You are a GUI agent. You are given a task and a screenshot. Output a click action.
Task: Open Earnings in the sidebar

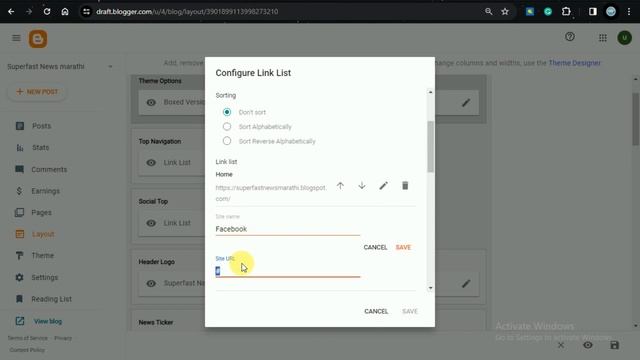point(45,191)
